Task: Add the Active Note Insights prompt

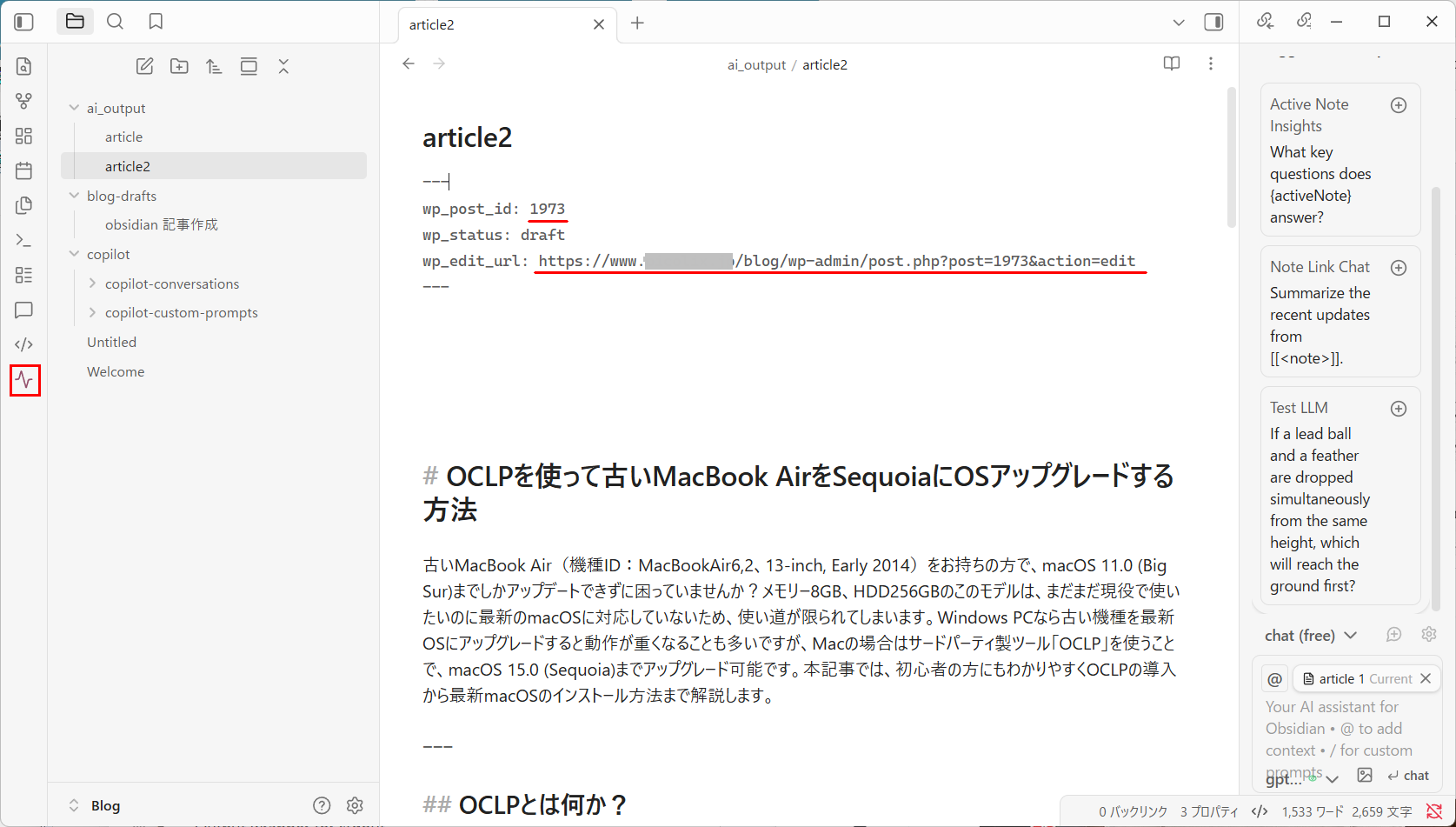Action: tap(1399, 105)
